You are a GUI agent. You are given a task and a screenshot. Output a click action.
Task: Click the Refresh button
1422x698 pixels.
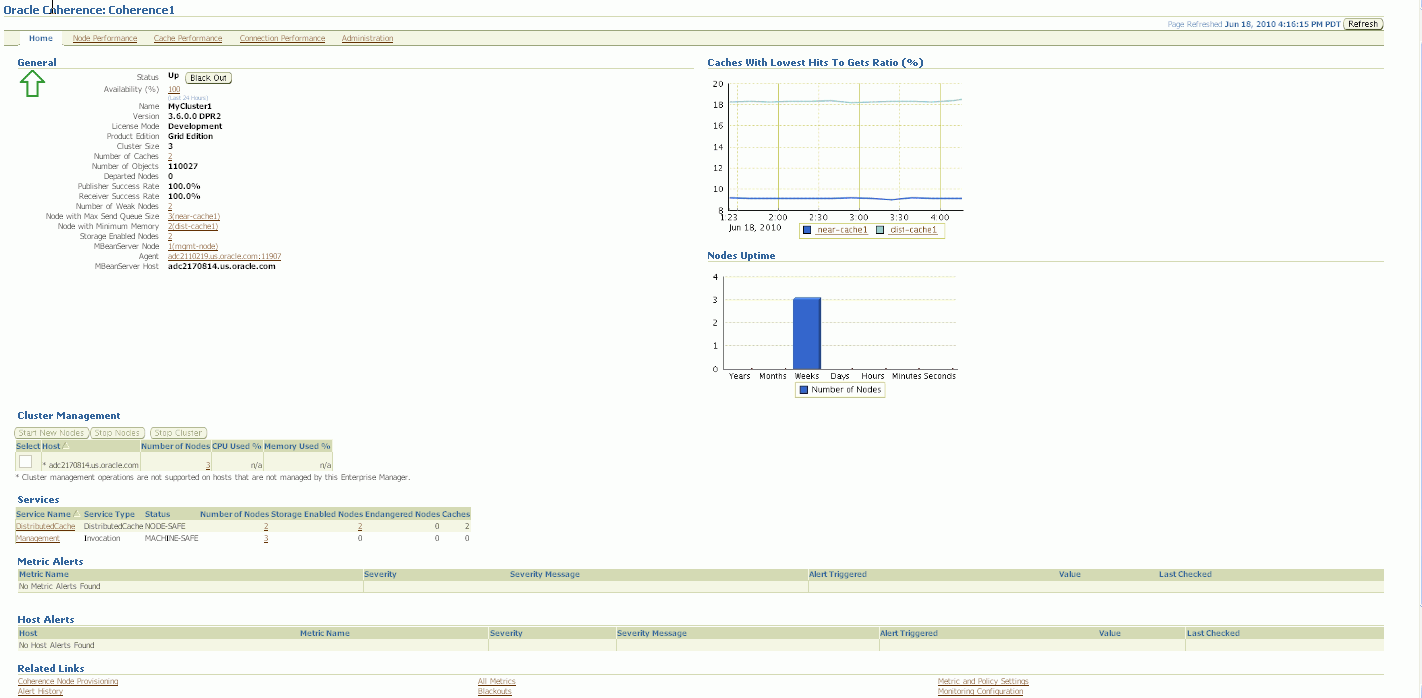[x=1363, y=24]
